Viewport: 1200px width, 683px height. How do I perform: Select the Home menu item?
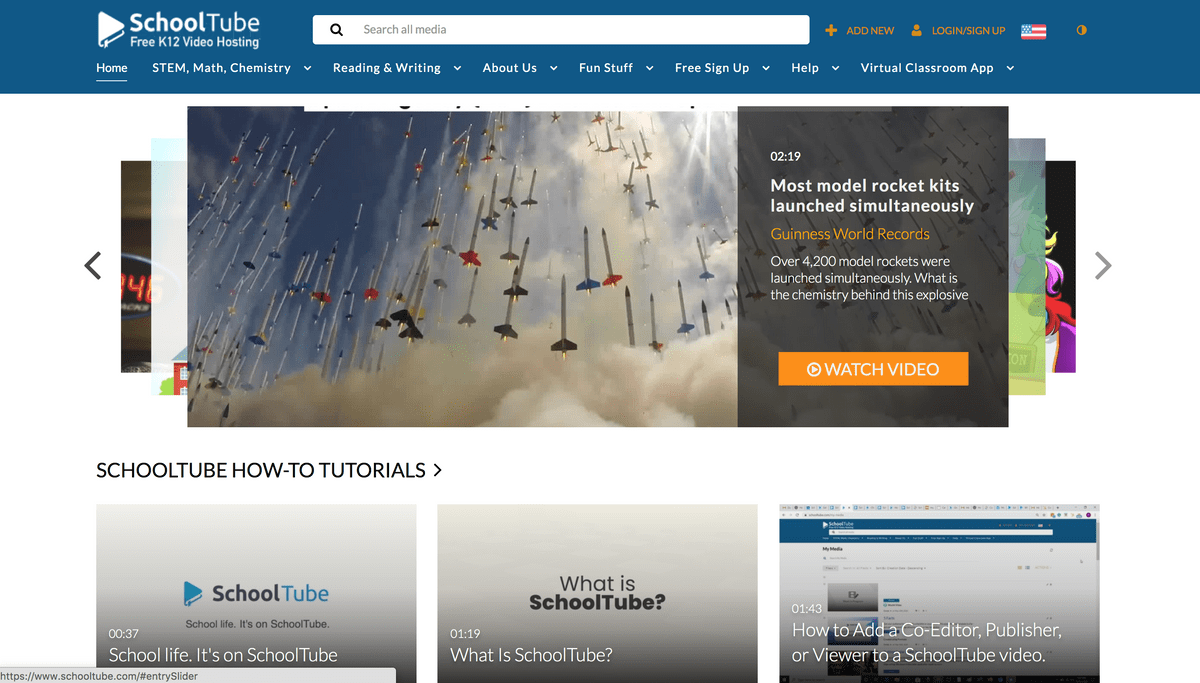point(112,68)
